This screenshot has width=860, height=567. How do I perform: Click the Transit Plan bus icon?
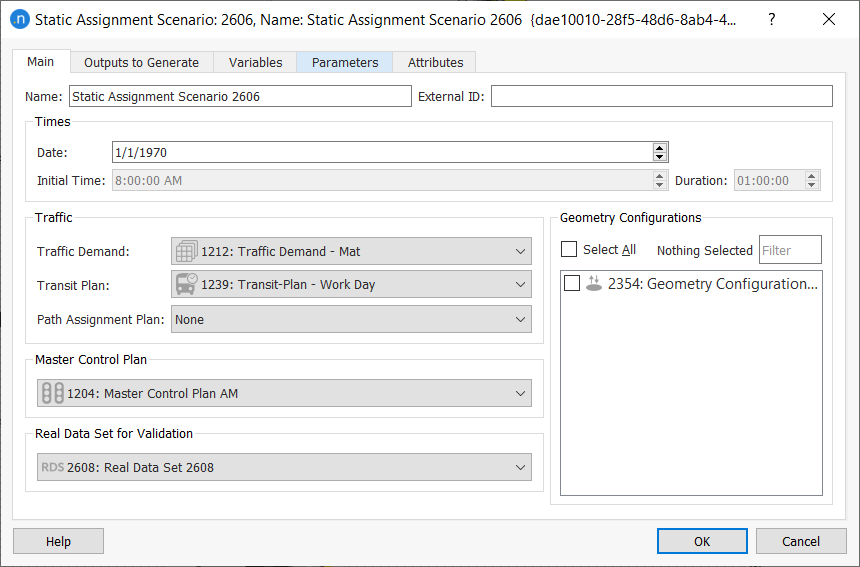(186, 285)
